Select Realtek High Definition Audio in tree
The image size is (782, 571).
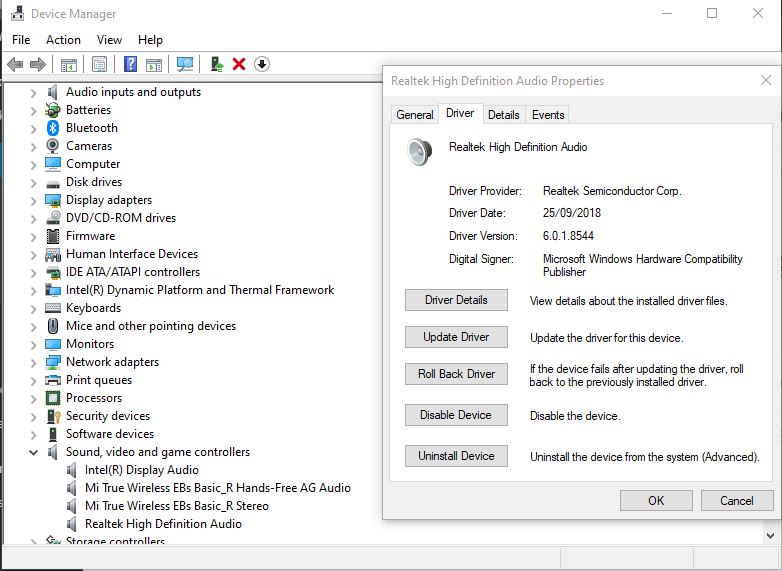[x=163, y=524]
